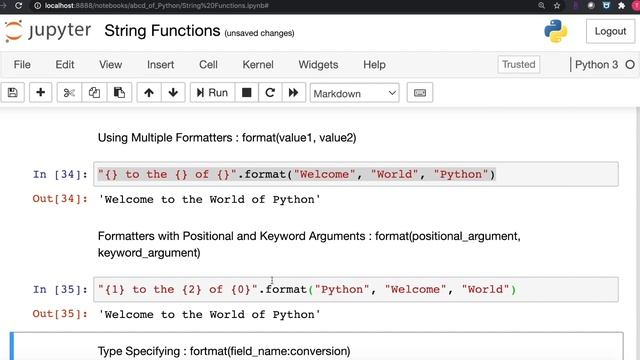Viewport: 640px width, 360px height.
Task: Restart kernel and run all fast-forward icon
Action: pyautogui.click(x=293, y=93)
